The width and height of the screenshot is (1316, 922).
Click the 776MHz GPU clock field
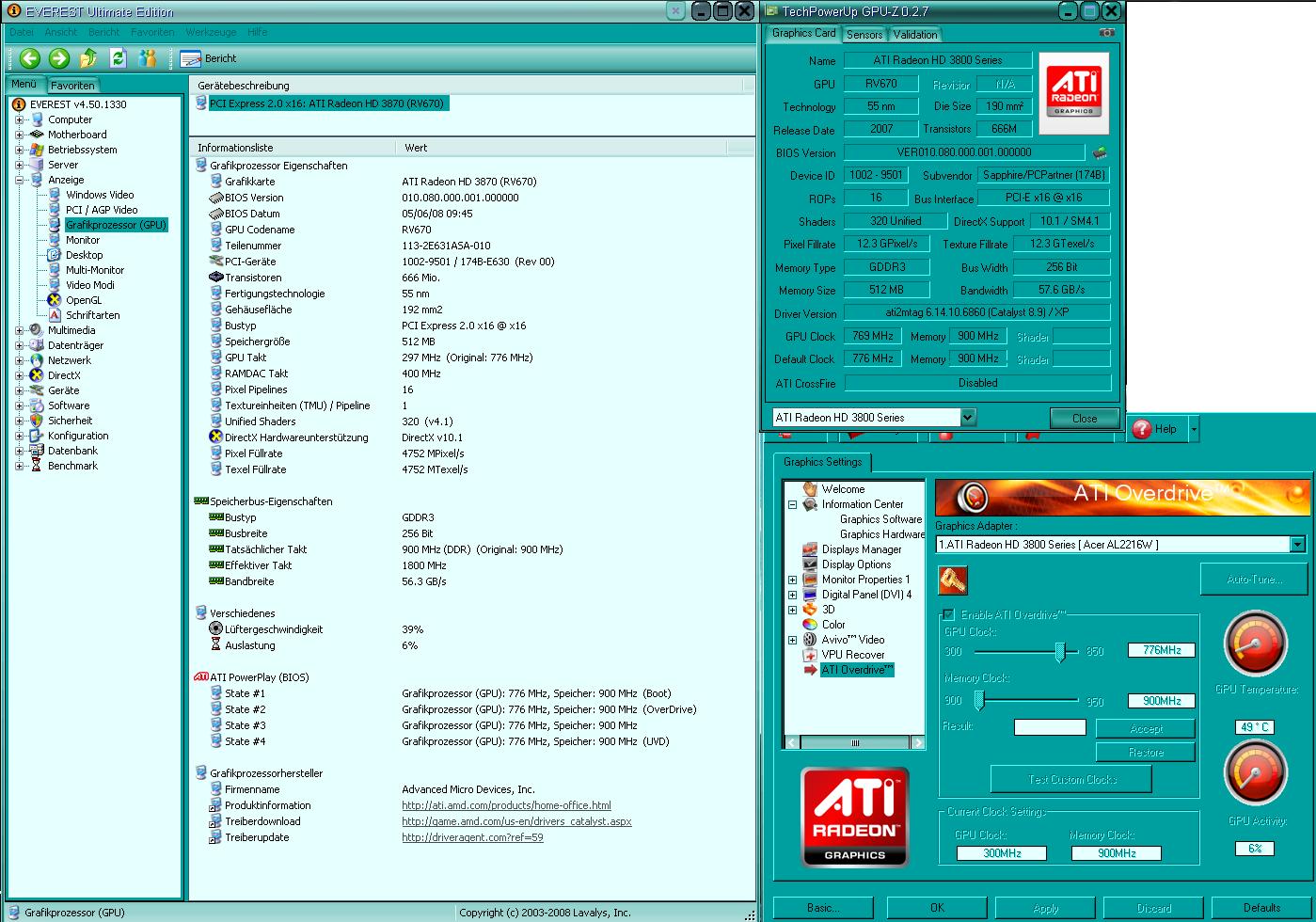click(1162, 650)
